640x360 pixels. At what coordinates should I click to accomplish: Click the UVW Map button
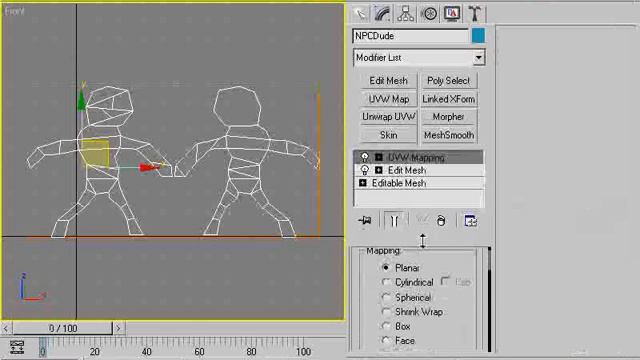388,99
